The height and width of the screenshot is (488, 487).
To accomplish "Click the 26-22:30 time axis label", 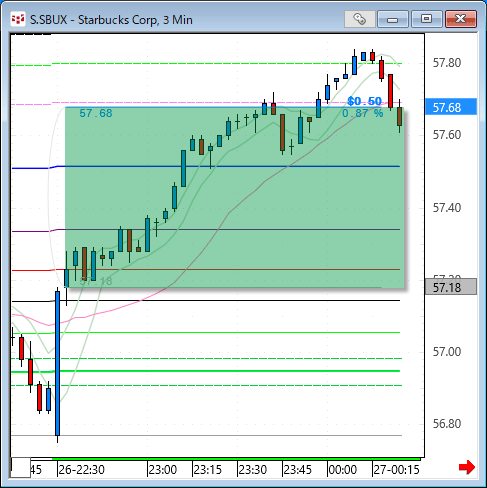I will (81, 470).
